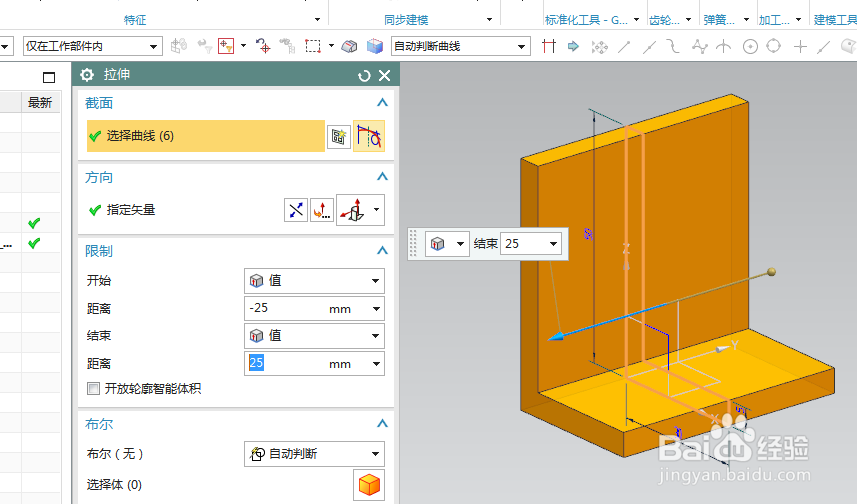Open the rectangle selection mode arrow

click(x=331, y=46)
